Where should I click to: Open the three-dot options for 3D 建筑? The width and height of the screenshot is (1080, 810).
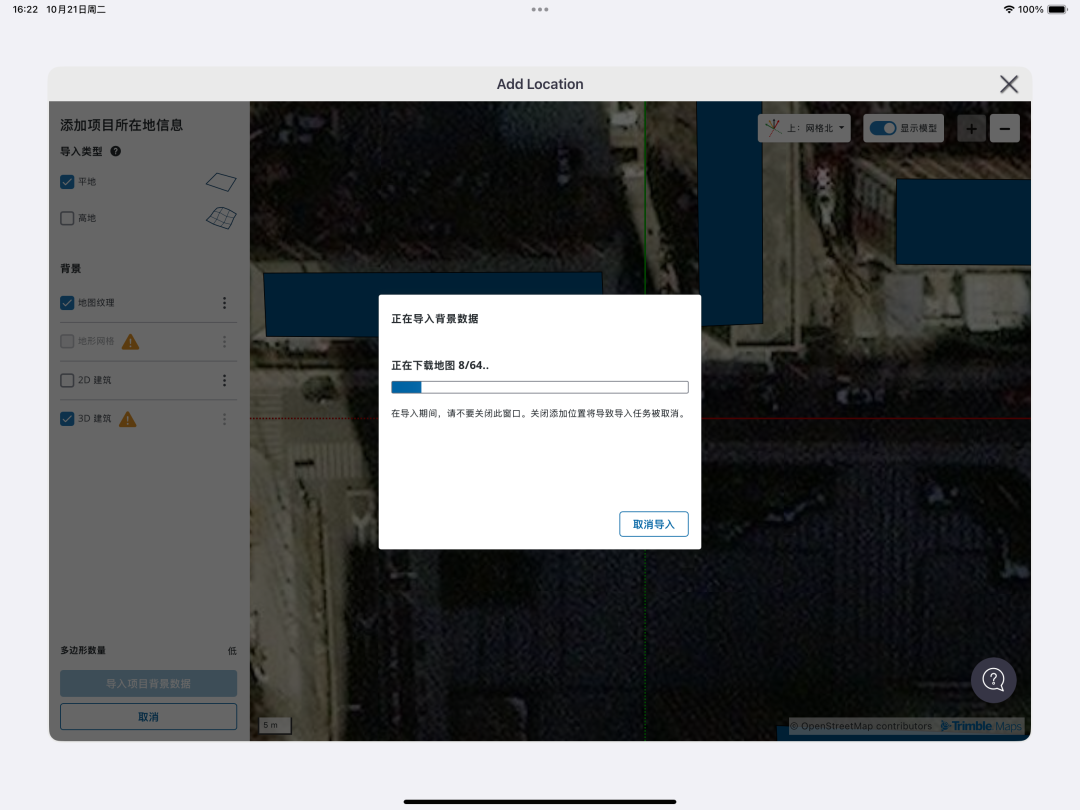tap(224, 419)
